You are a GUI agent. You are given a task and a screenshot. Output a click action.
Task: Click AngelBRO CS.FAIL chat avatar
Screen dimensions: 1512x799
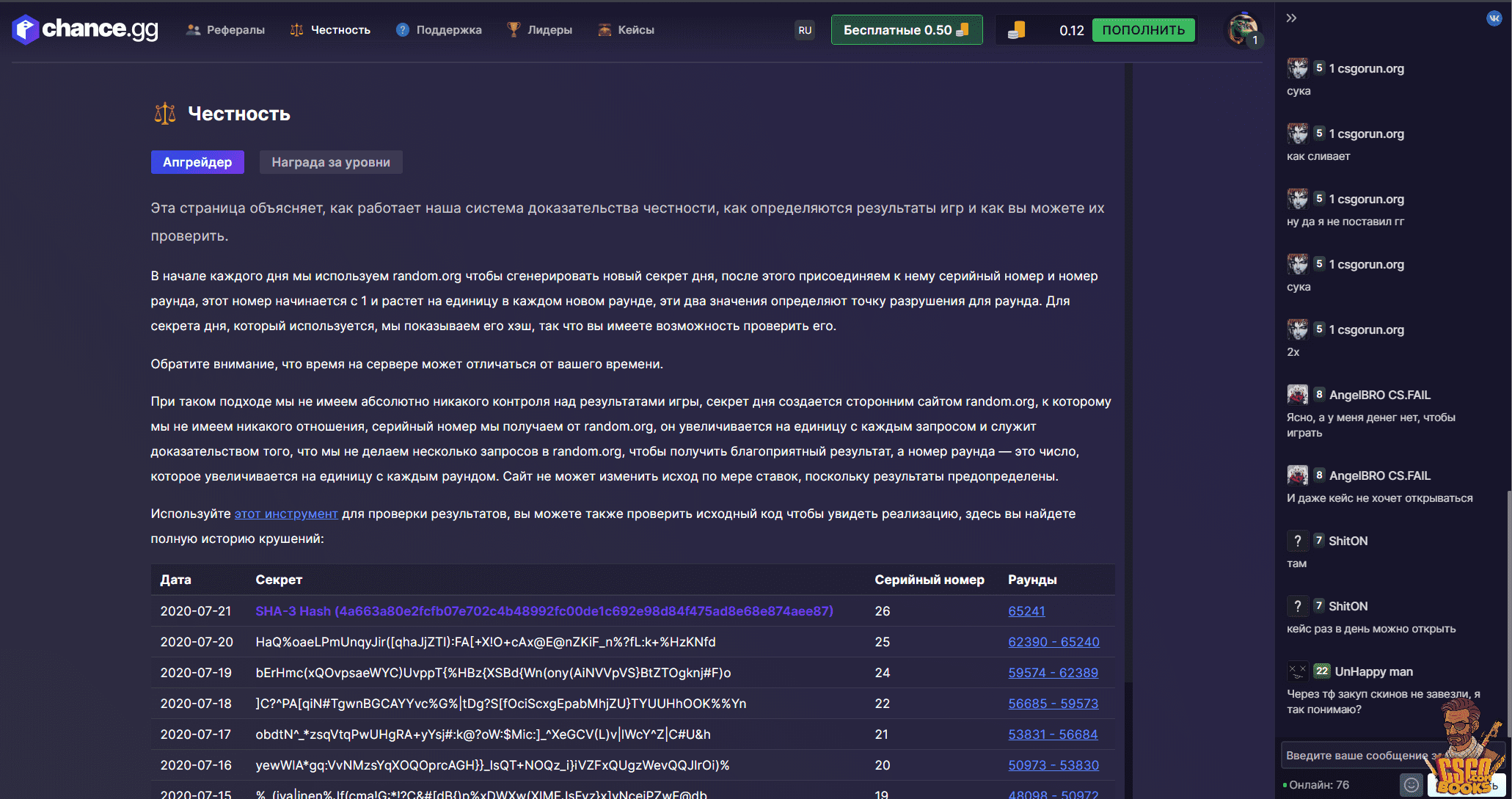pyautogui.click(x=1297, y=395)
